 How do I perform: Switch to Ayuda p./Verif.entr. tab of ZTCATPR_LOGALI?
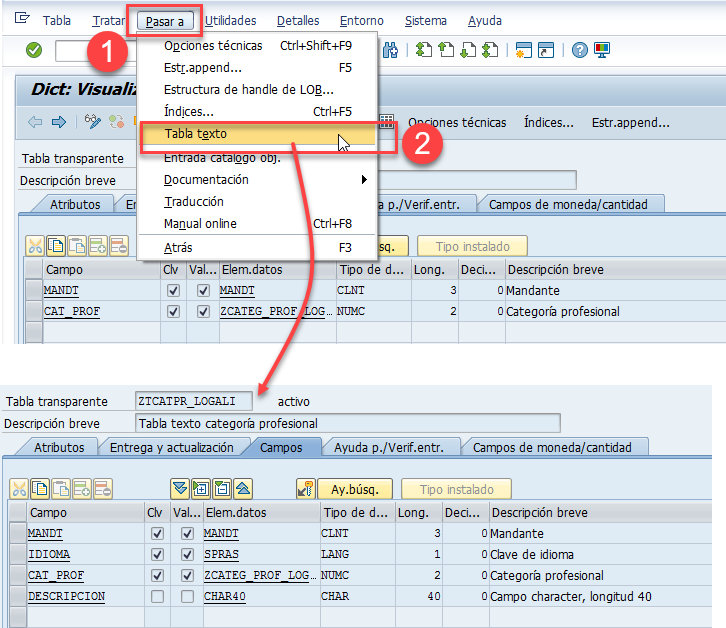click(389, 447)
